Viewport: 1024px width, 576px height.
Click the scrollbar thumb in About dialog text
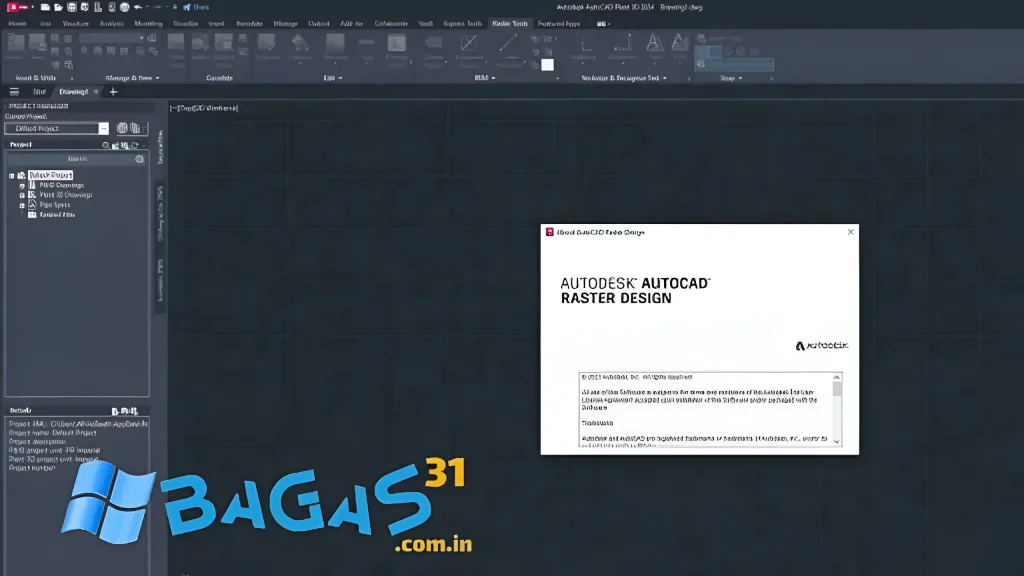837,389
